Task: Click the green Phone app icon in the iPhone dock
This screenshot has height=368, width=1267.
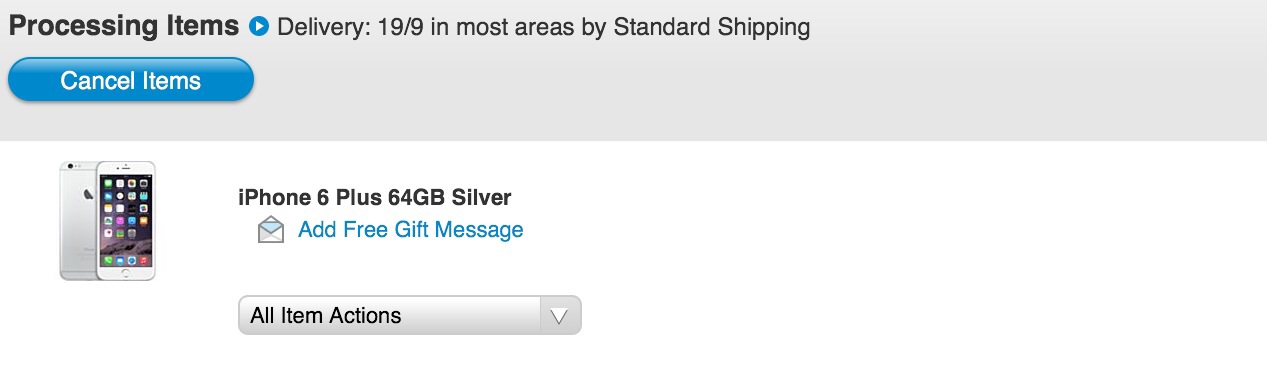Action: click(x=108, y=261)
